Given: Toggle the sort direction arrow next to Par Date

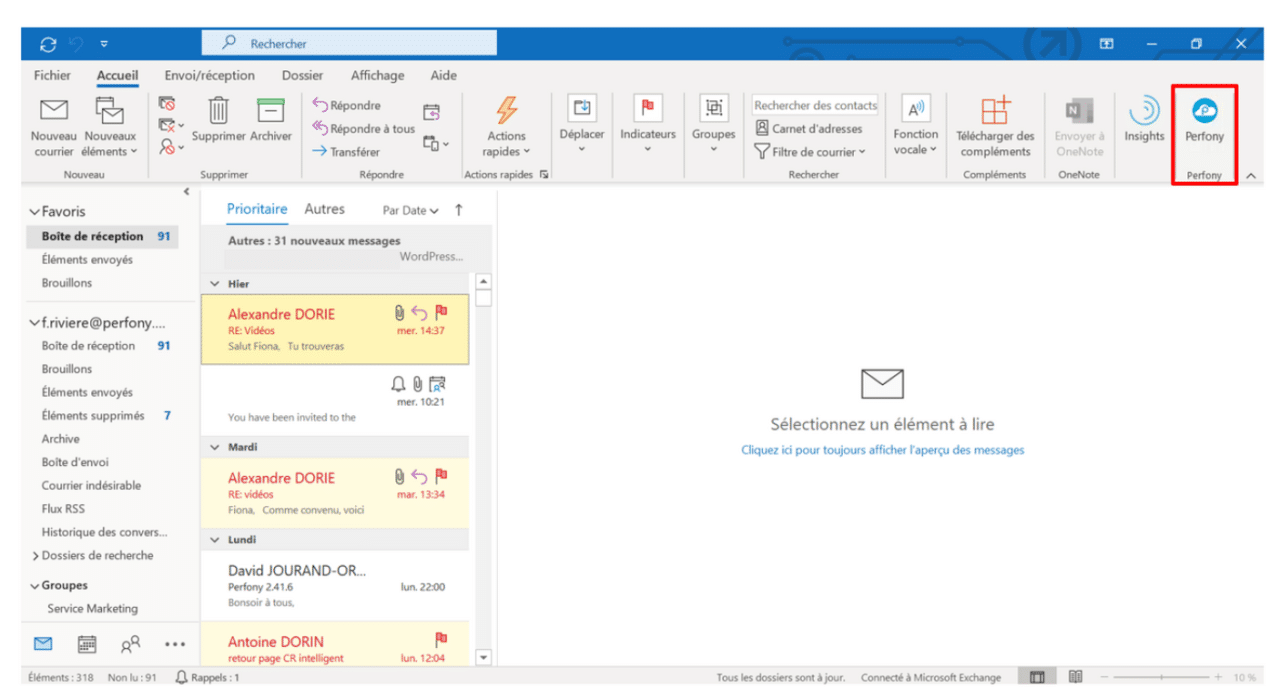Looking at the screenshot, I should tap(457, 210).
